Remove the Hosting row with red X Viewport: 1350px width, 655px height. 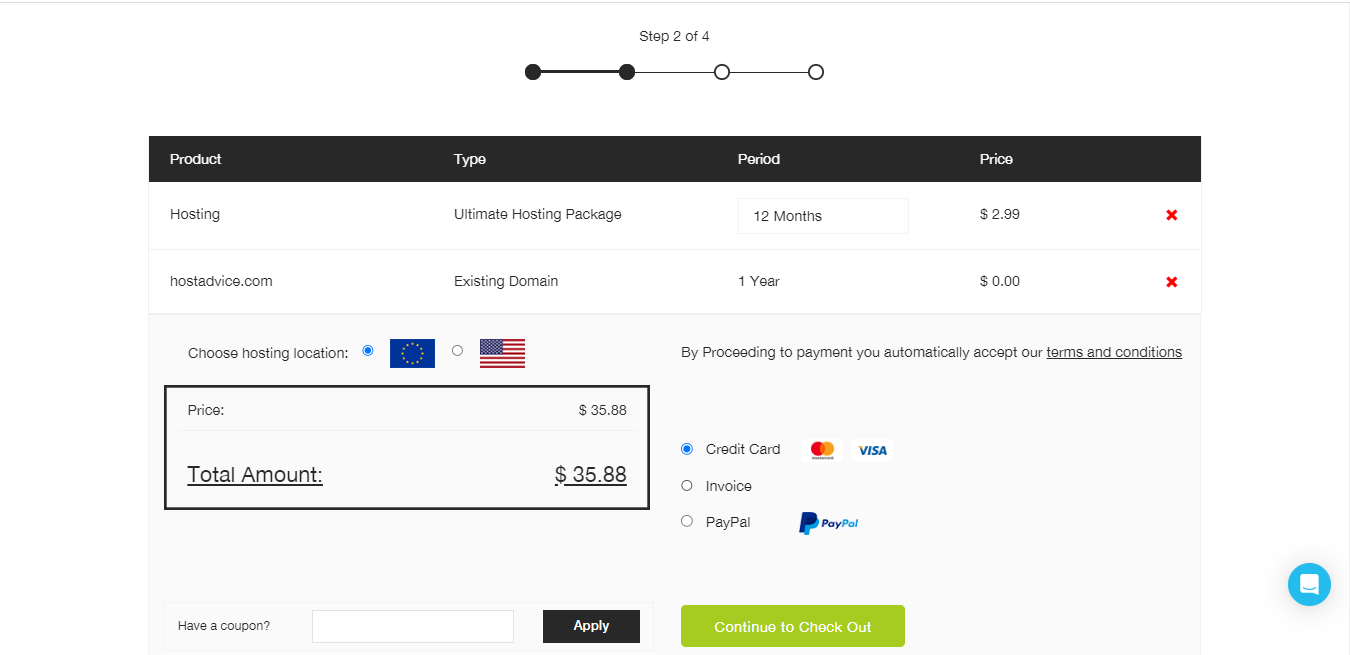coord(1172,215)
